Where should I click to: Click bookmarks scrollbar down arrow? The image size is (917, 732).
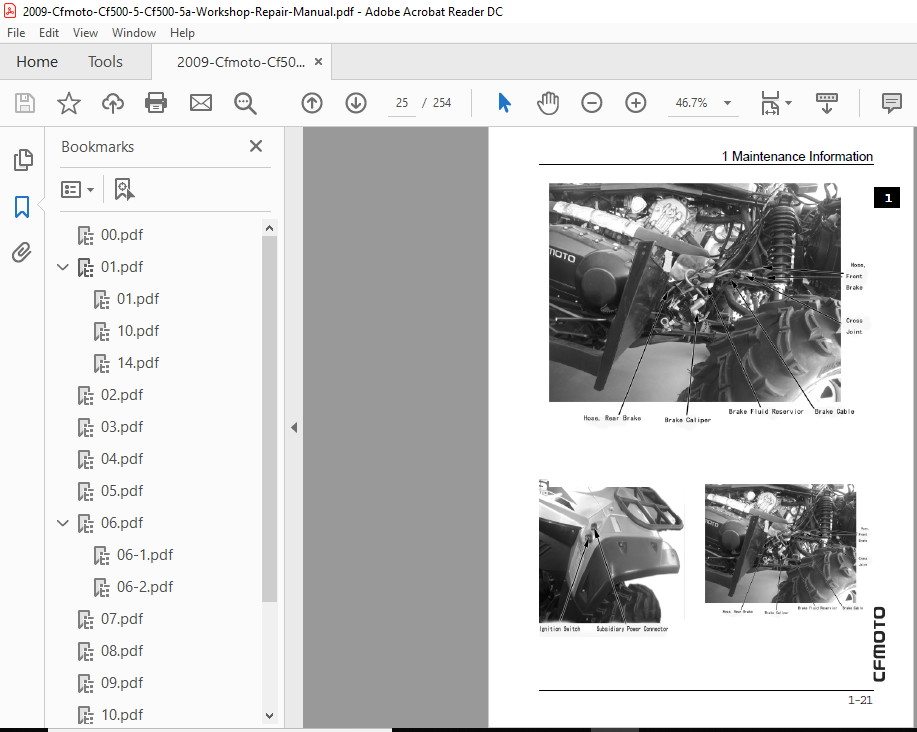(x=269, y=716)
